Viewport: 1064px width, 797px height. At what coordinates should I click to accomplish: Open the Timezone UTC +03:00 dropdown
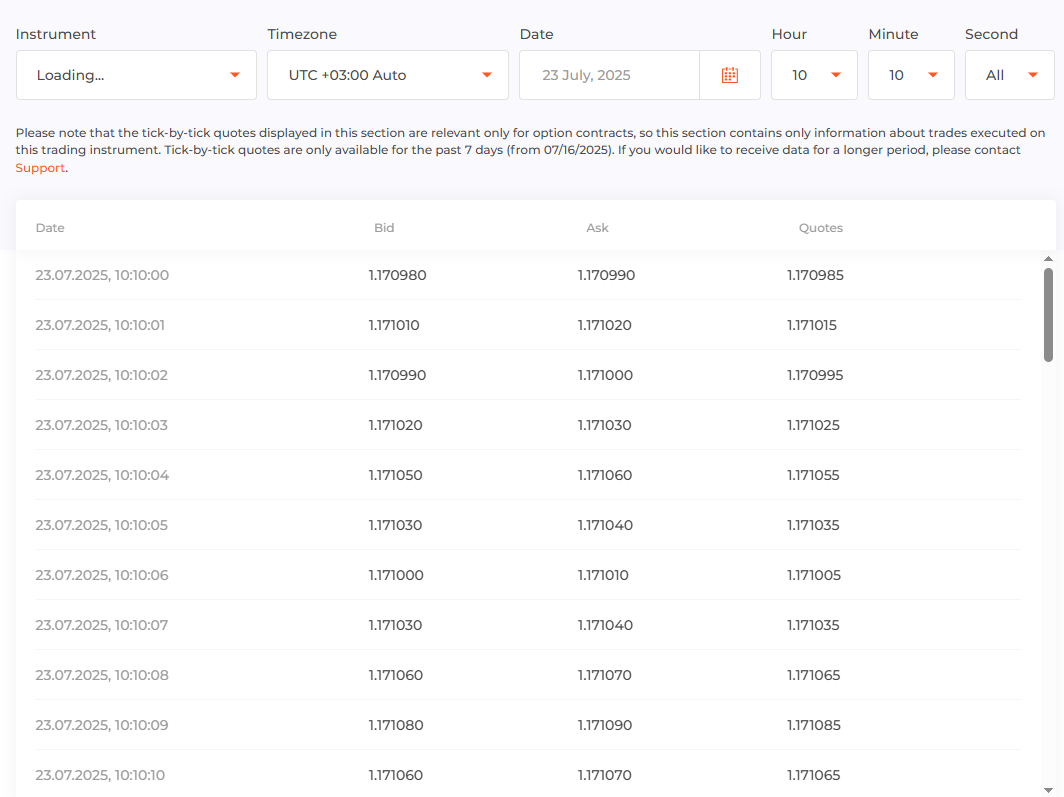click(387, 75)
